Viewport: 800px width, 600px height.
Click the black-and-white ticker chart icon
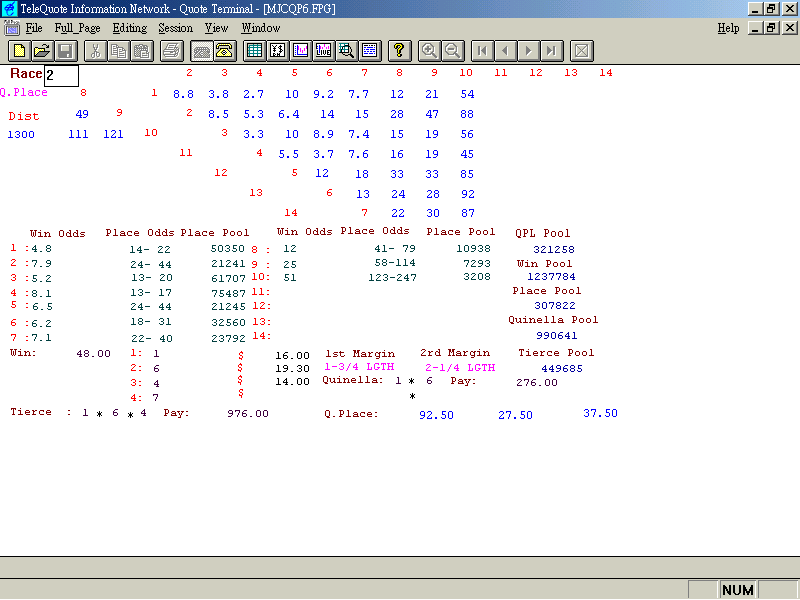point(277,51)
